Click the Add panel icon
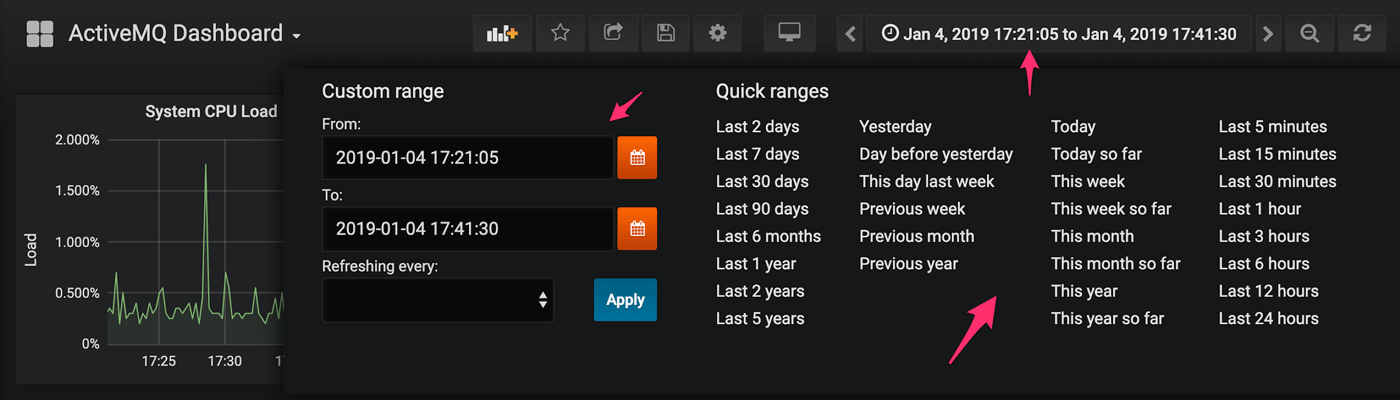The width and height of the screenshot is (1400, 400). (x=502, y=34)
